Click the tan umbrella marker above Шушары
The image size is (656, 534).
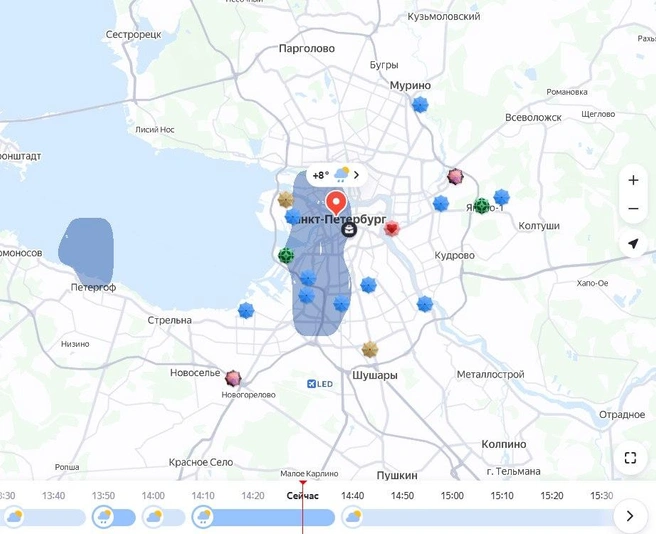pos(370,349)
